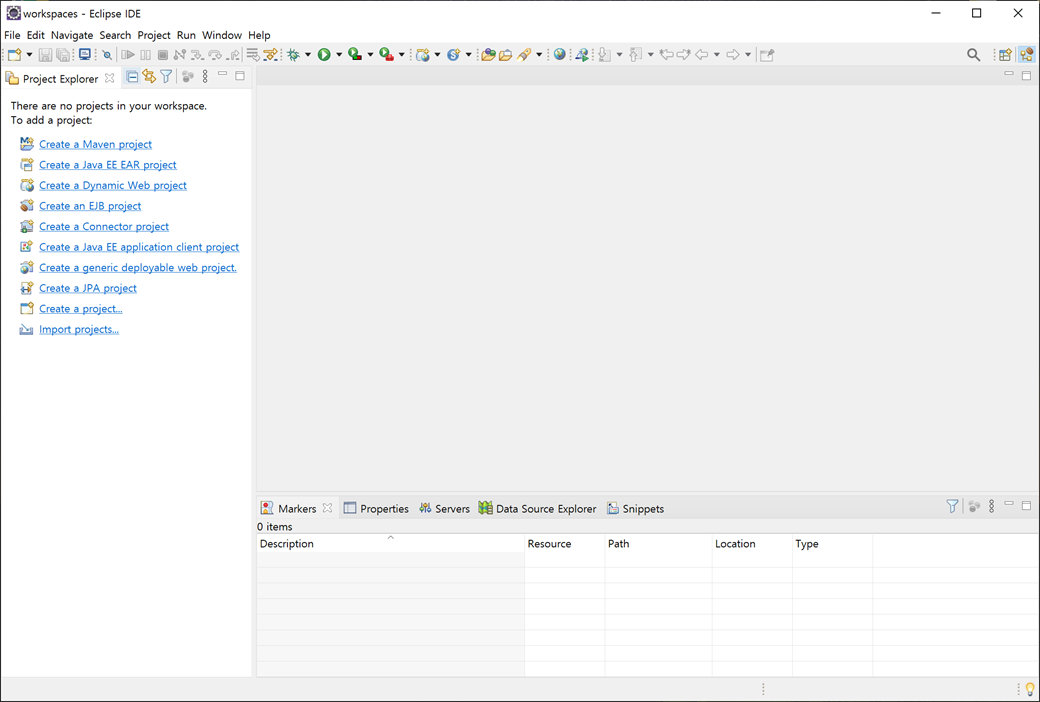Image resolution: width=1040 pixels, height=702 pixels.
Task: Click the New Servlet toolbar icon
Action: (454, 55)
